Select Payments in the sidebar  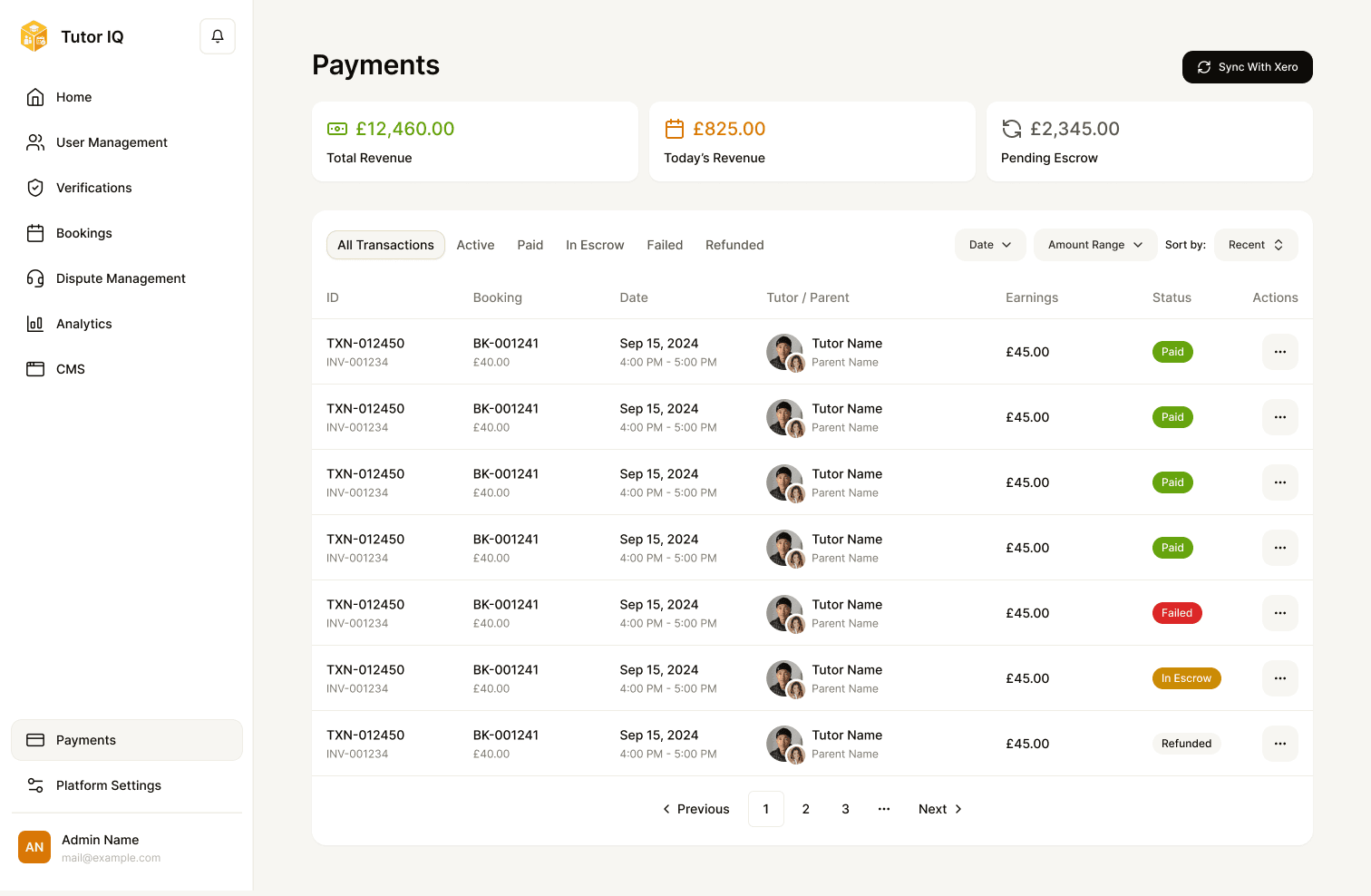(x=127, y=740)
